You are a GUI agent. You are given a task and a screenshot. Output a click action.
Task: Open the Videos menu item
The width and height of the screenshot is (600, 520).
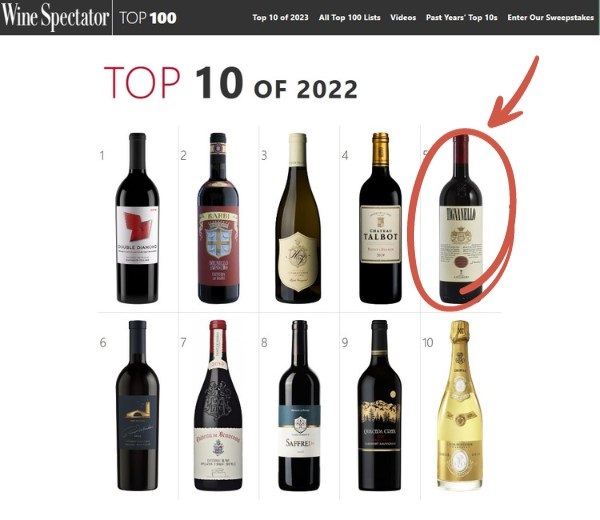[403, 18]
